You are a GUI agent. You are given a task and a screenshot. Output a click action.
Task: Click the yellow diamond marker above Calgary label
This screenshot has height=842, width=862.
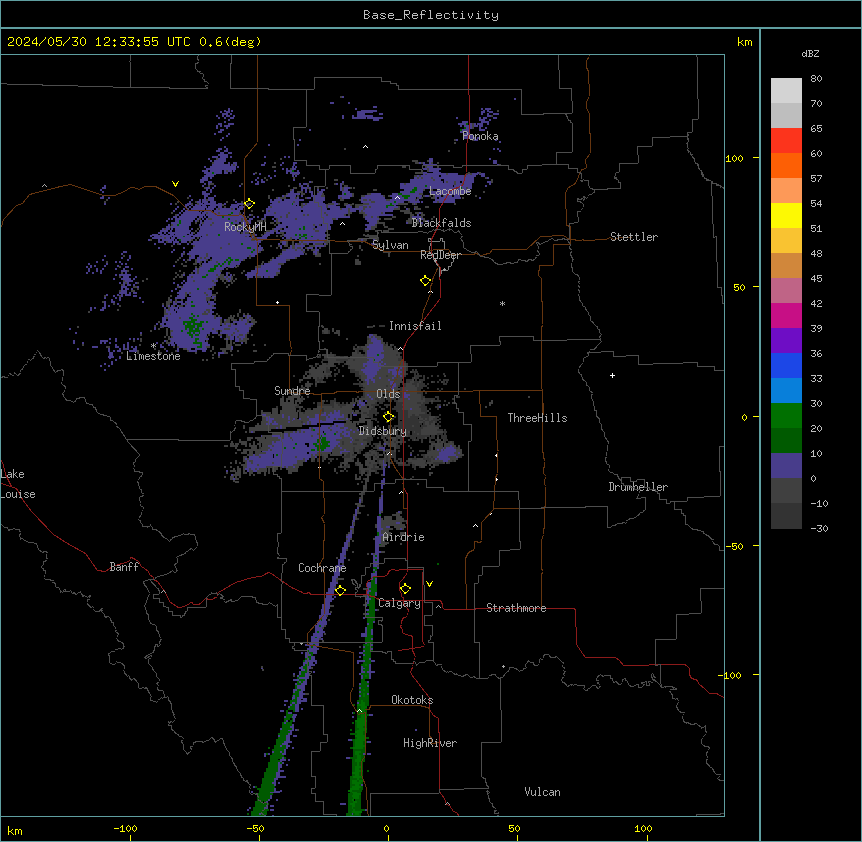[405, 589]
